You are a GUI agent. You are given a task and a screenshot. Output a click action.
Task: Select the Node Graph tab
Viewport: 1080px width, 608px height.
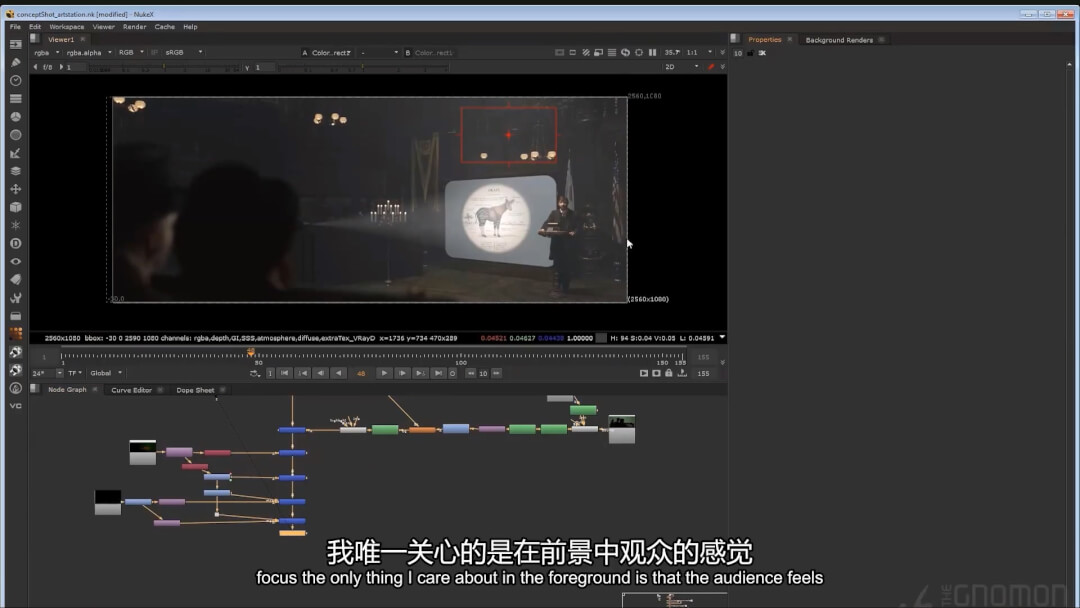click(x=67, y=390)
